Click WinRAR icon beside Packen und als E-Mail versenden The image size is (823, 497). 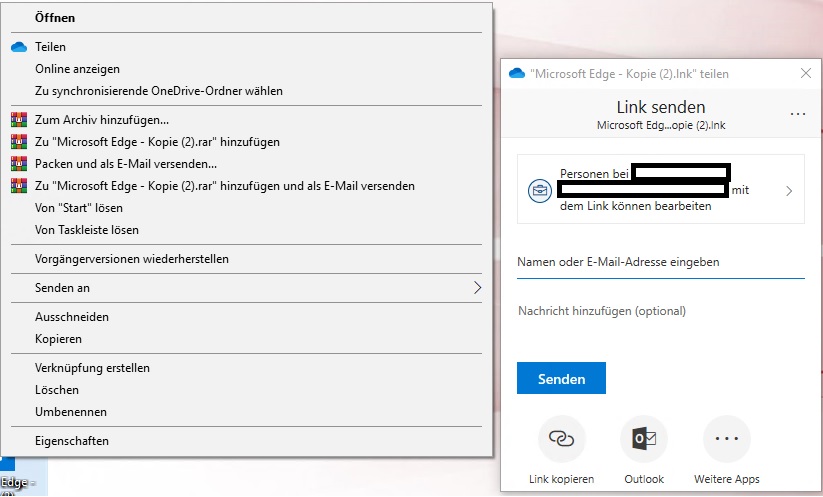[19, 164]
